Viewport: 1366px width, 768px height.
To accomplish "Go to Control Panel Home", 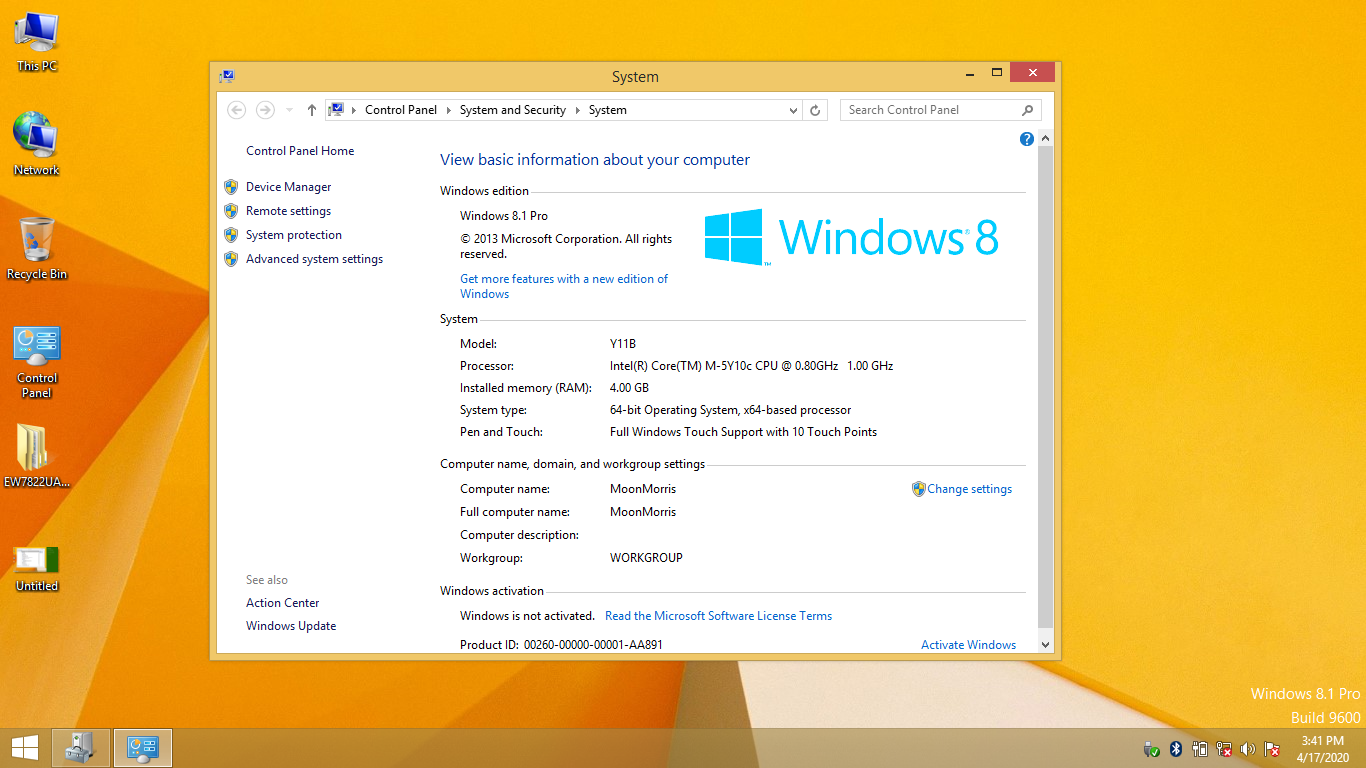I will (300, 151).
